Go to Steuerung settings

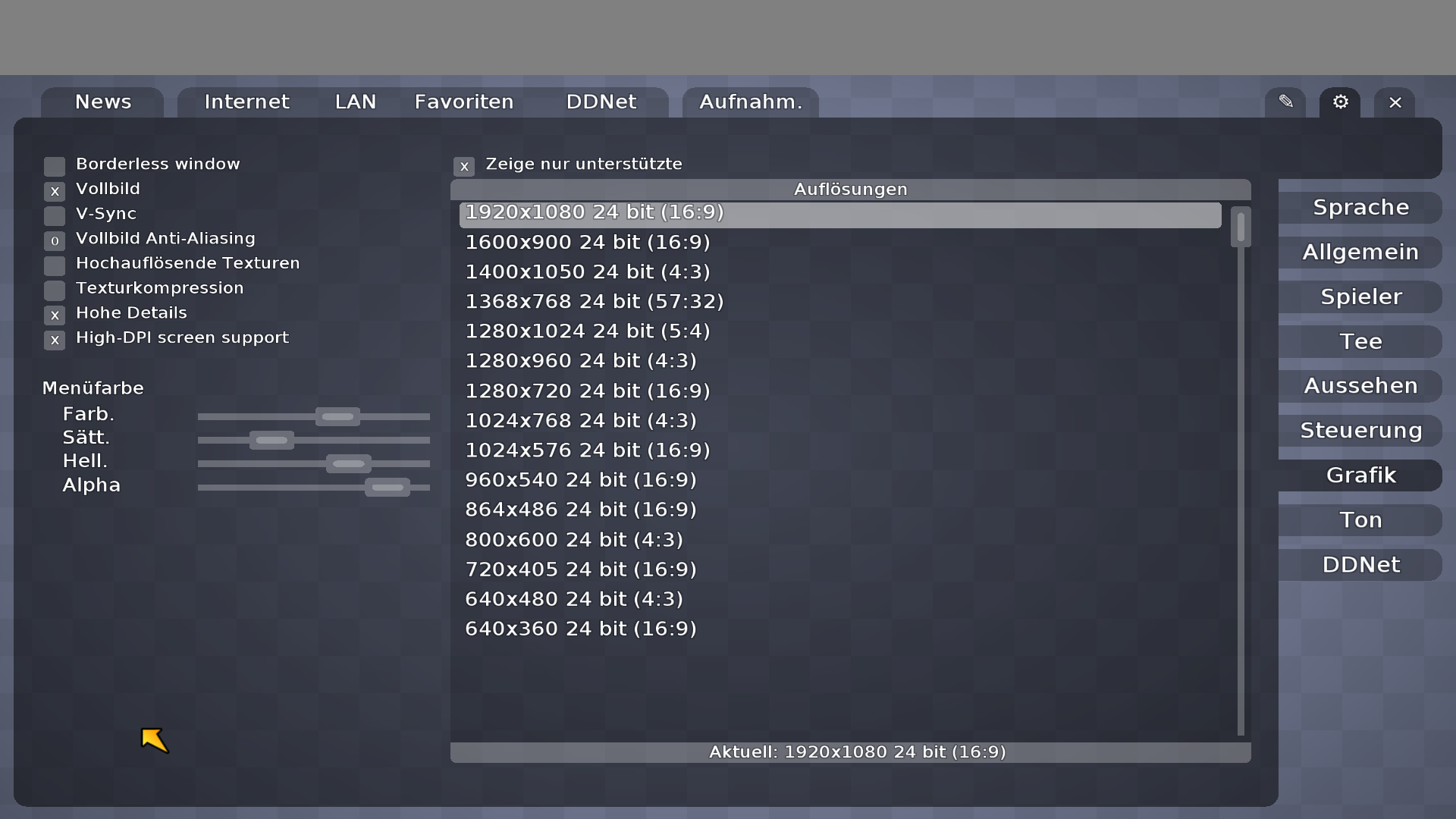tap(1360, 431)
